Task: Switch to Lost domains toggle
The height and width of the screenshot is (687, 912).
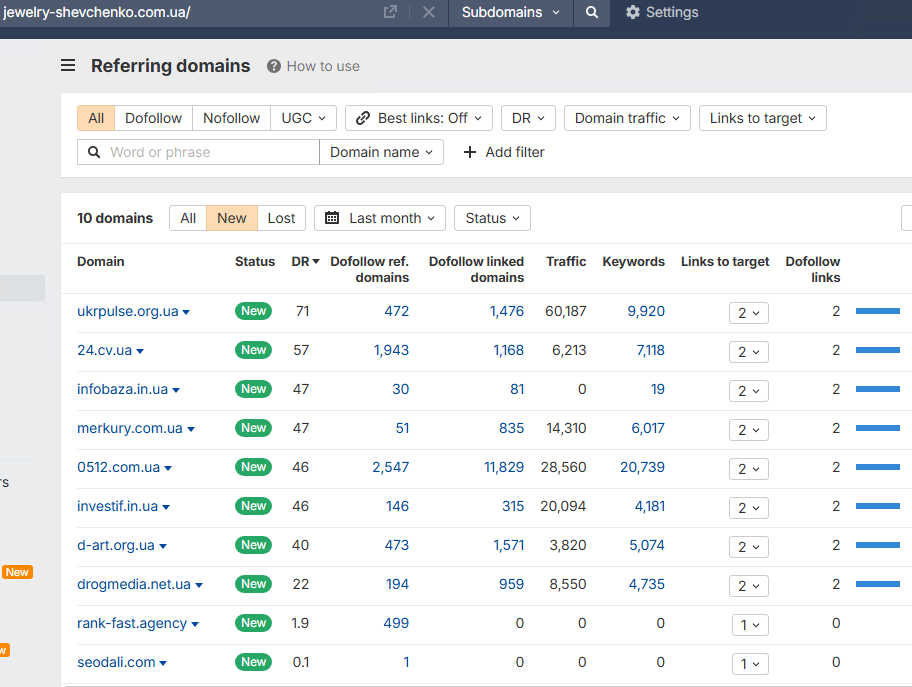Action: (282, 218)
